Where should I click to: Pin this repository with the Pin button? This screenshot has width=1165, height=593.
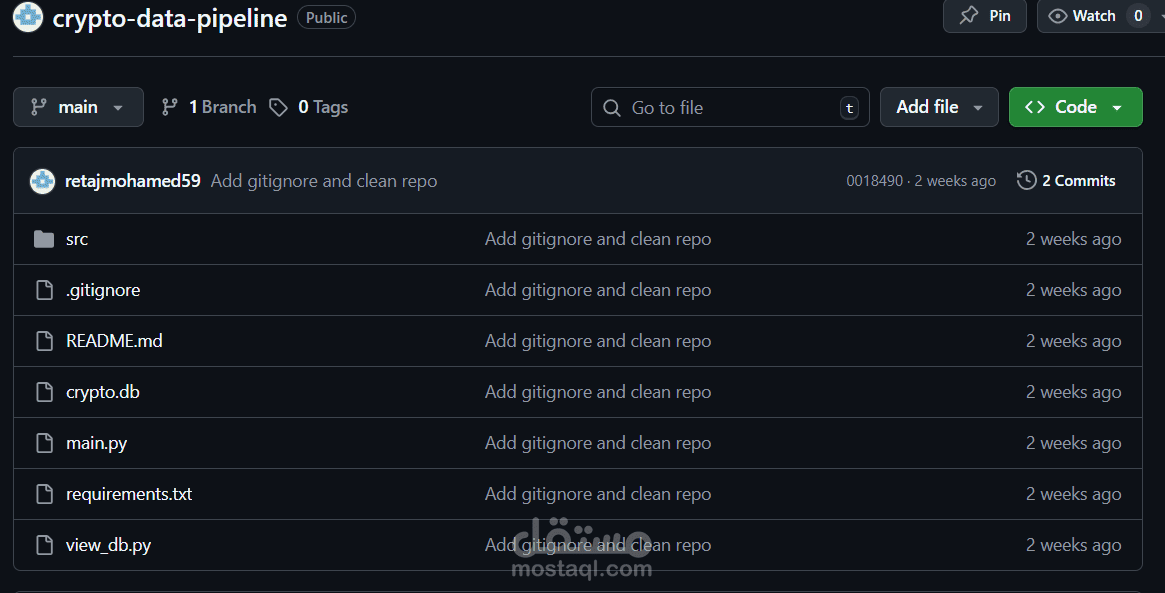point(984,16)
